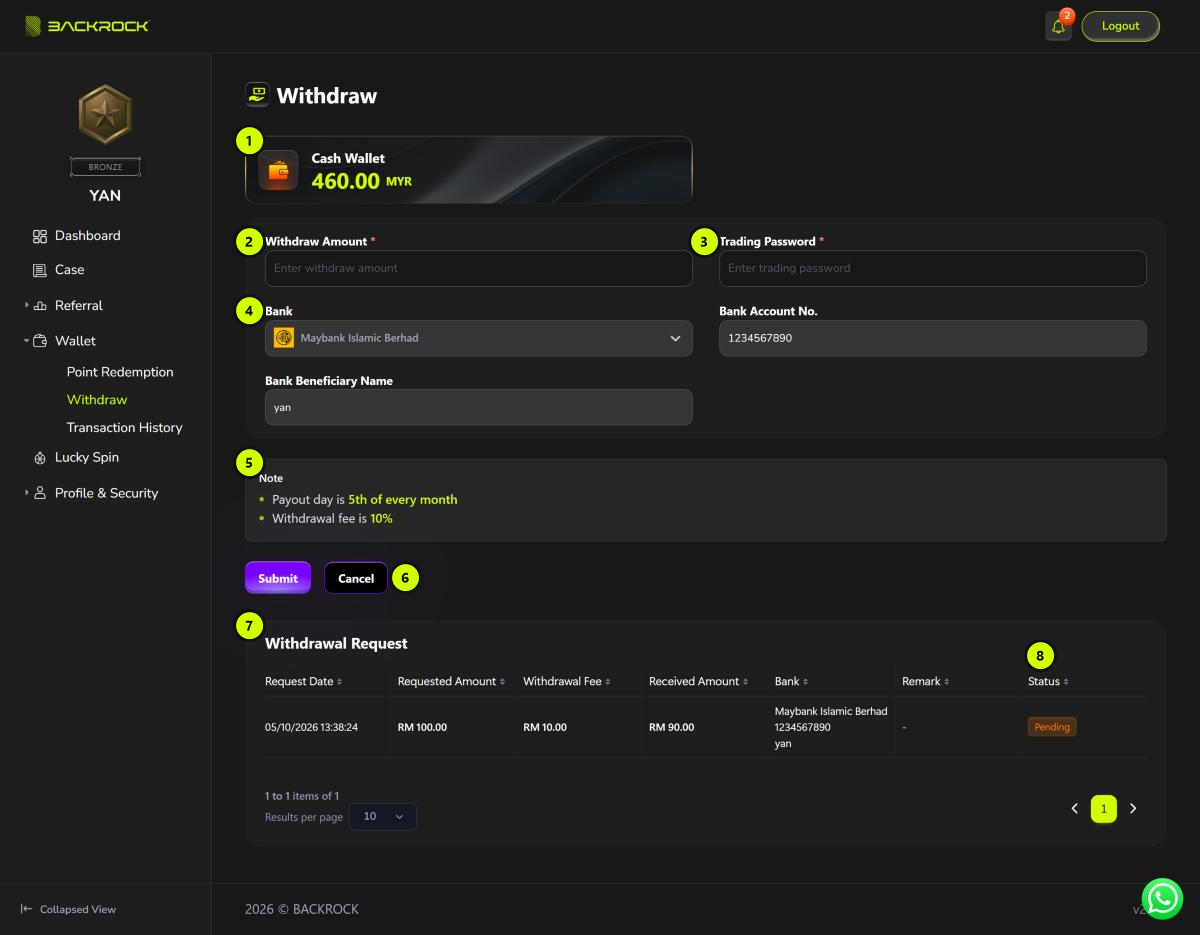Click the YAN username

click(105, 195)
